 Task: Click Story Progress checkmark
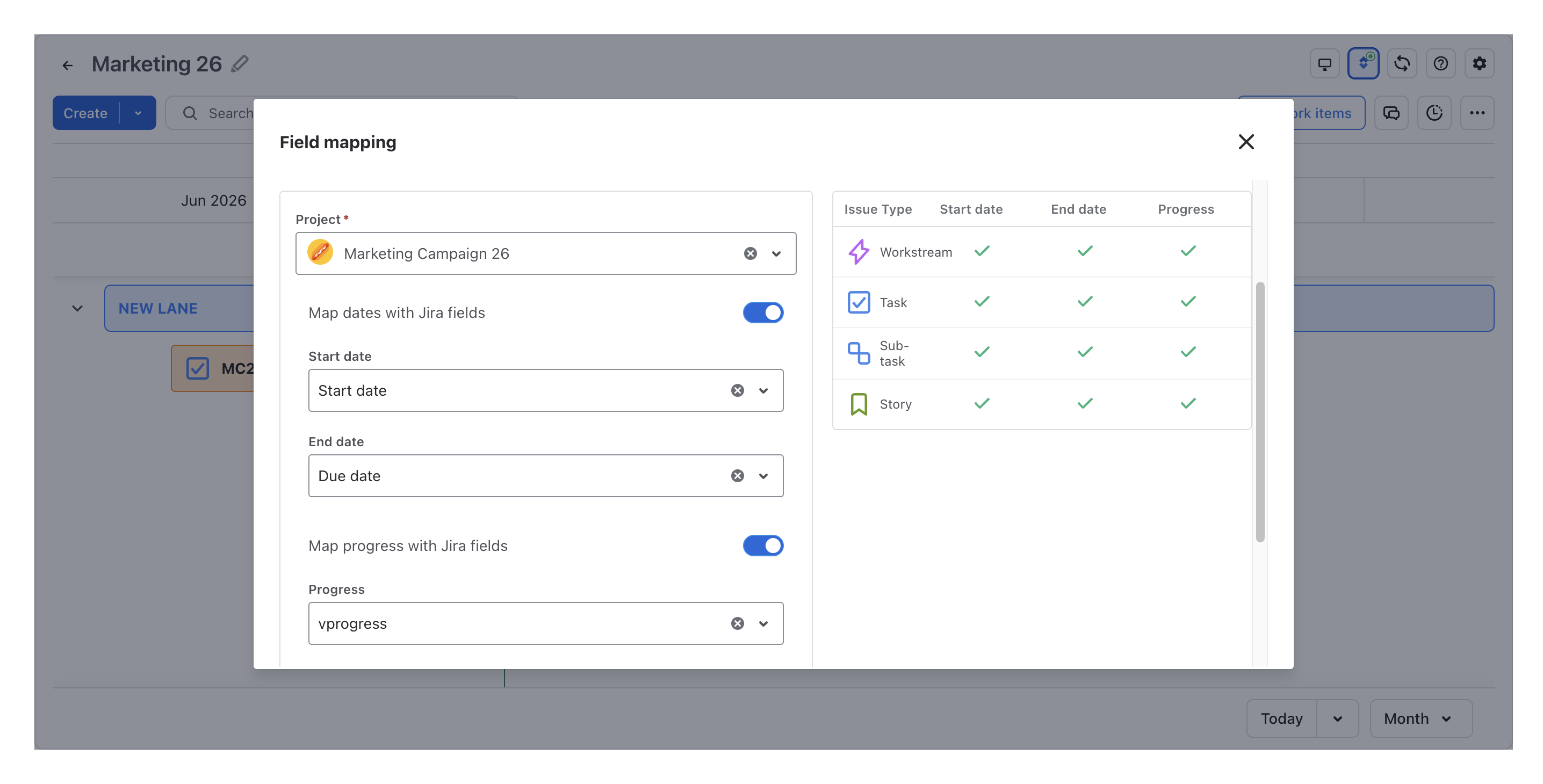(1188, 403)
